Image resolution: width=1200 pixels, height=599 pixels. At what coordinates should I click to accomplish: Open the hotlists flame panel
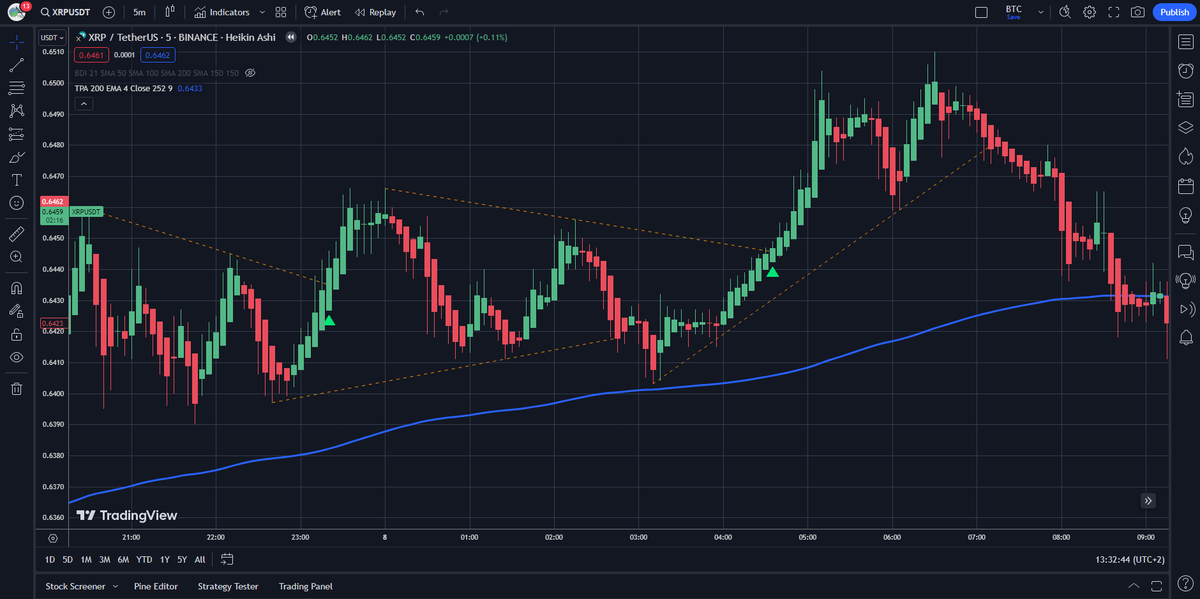click(x=1185, y=156)
